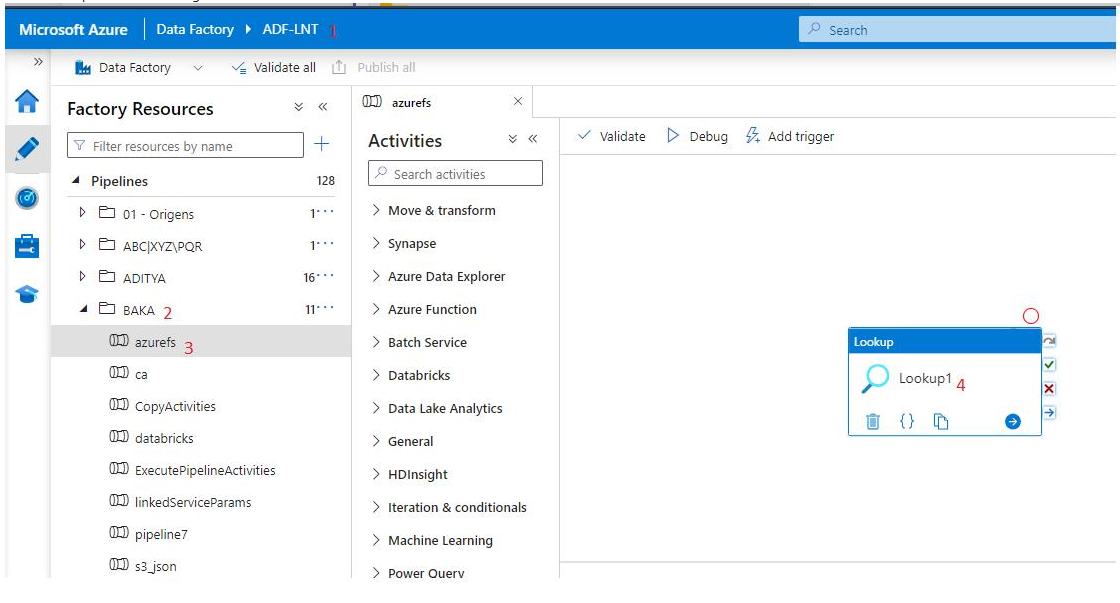The height and width of the screenshot is (603, 1120).
Task: Clone Lookup1 activity with copy icon
Action: click(941, 422)
